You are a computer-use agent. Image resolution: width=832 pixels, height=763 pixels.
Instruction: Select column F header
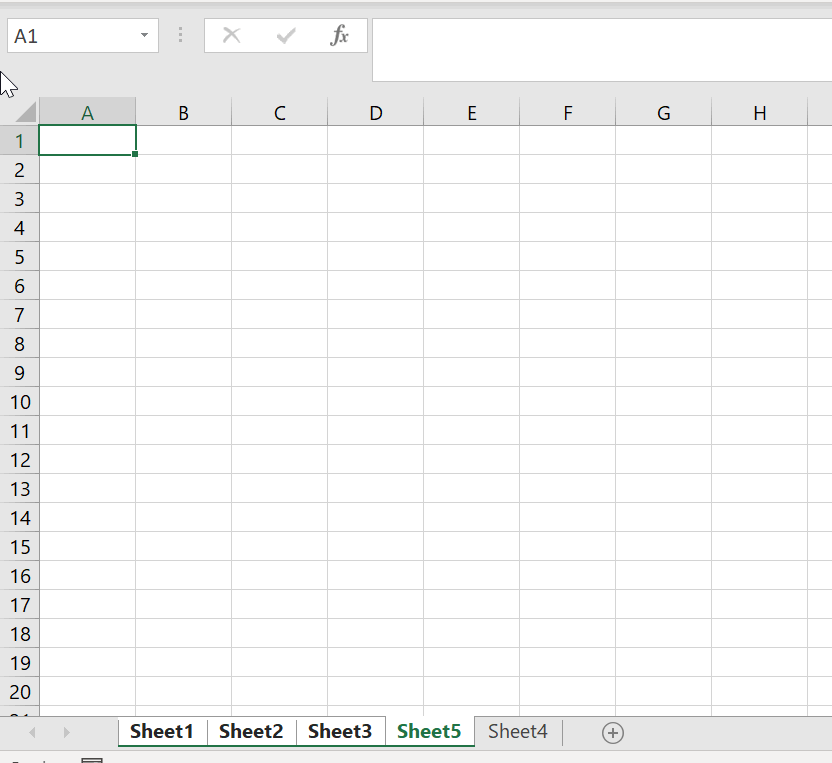point(568,112)
